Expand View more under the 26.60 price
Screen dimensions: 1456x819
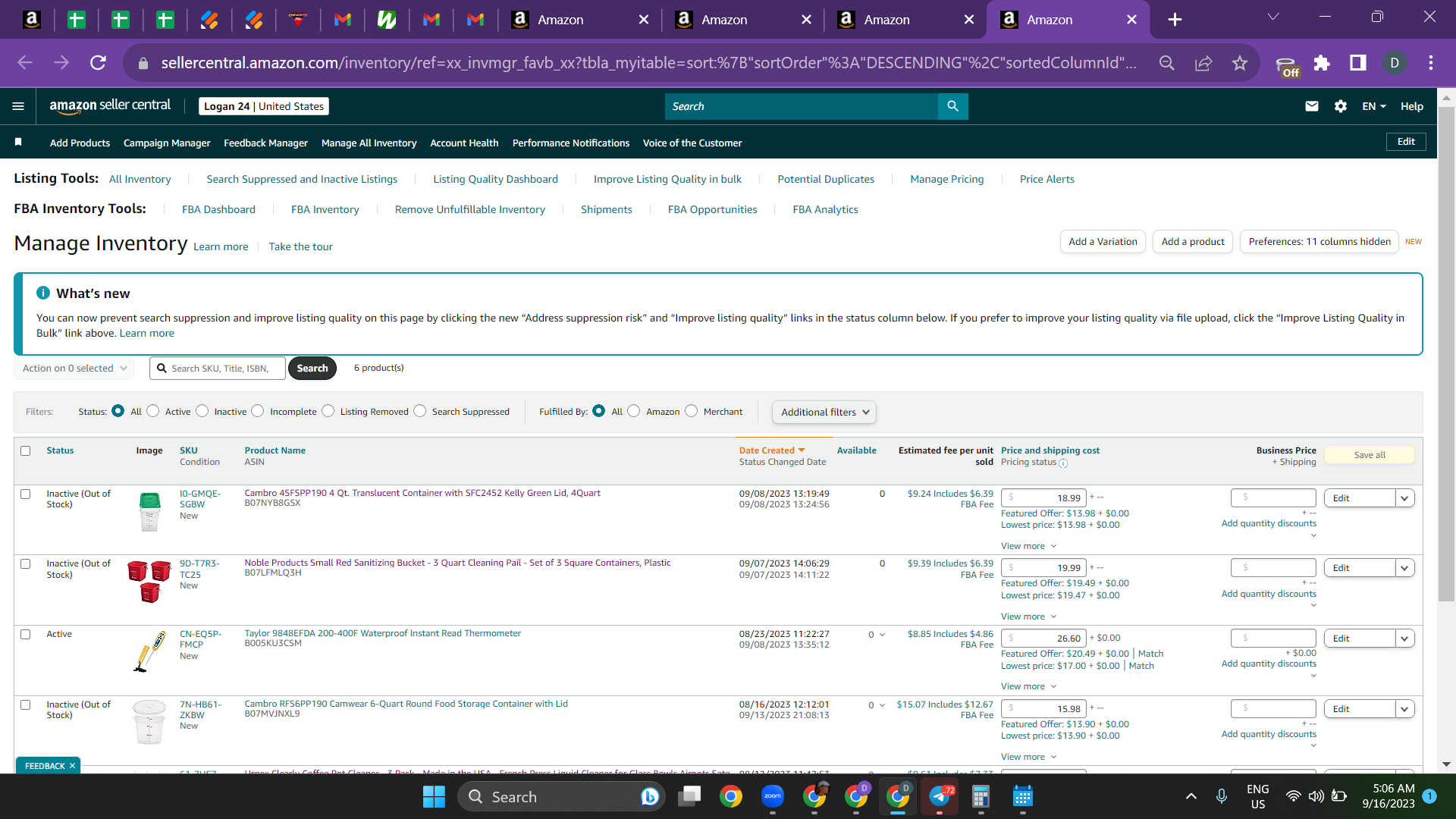(x=1028, y=686)
